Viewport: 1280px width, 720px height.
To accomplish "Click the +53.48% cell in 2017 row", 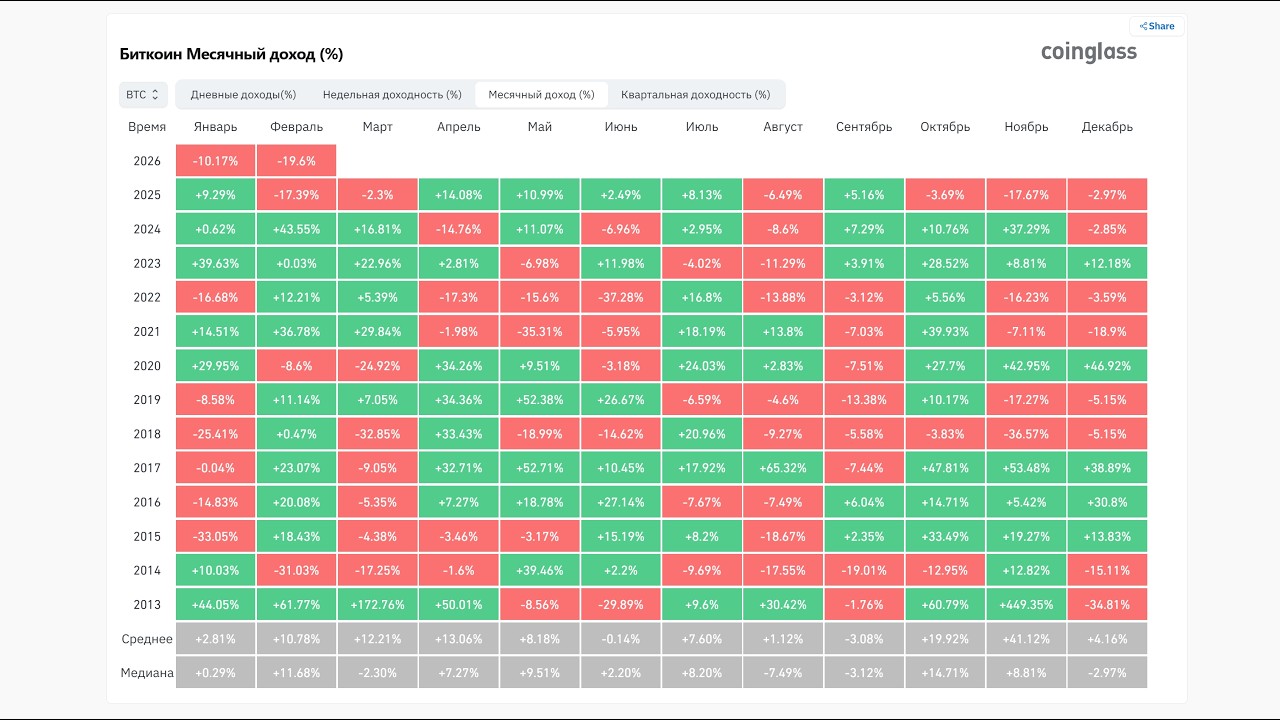I will 1026,468.
